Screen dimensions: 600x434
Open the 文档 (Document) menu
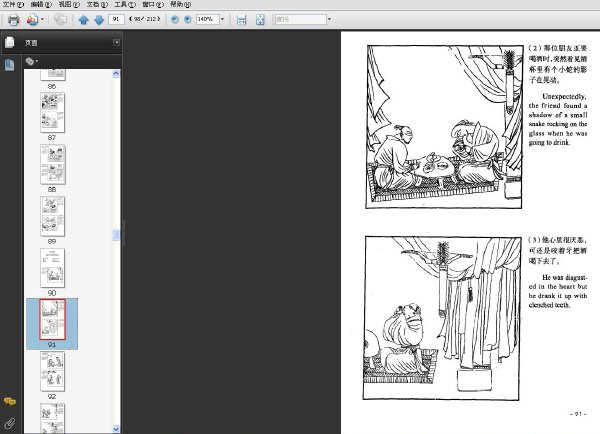[97, 4]
